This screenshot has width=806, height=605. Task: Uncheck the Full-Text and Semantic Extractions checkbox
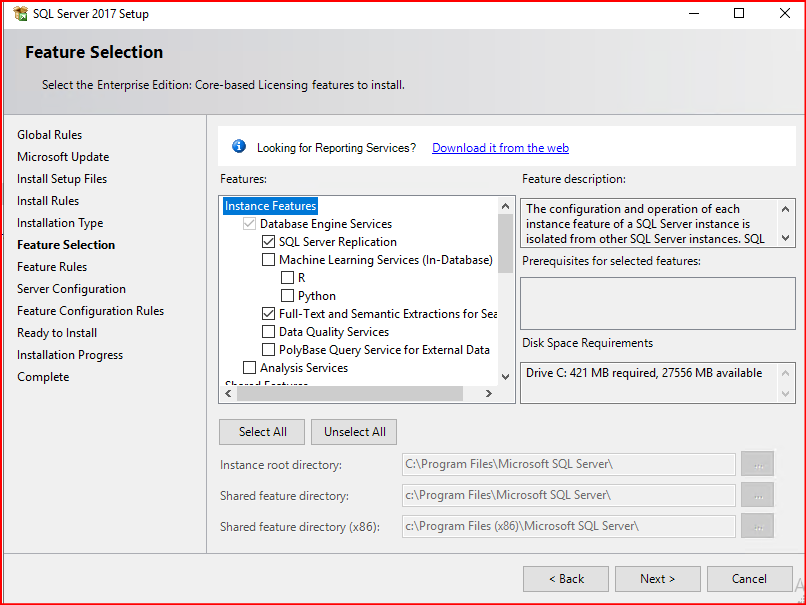click(268, 314)
